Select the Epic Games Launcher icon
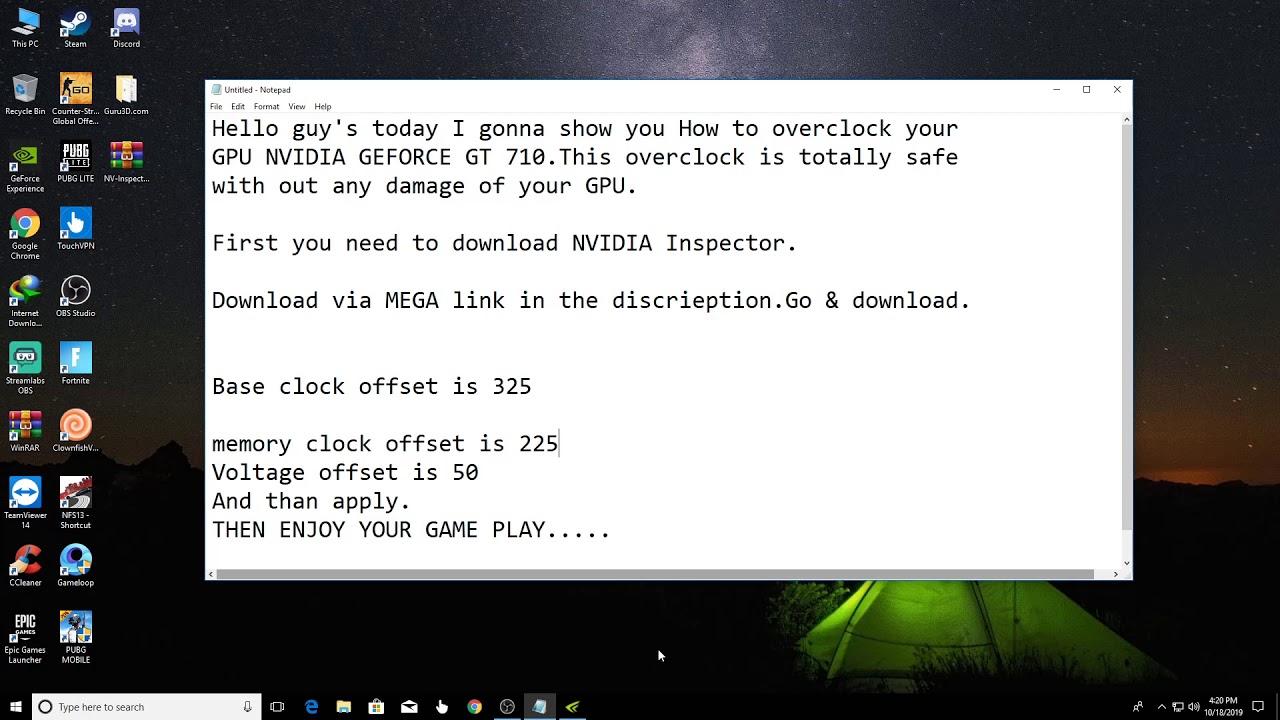 pos(25,638)
